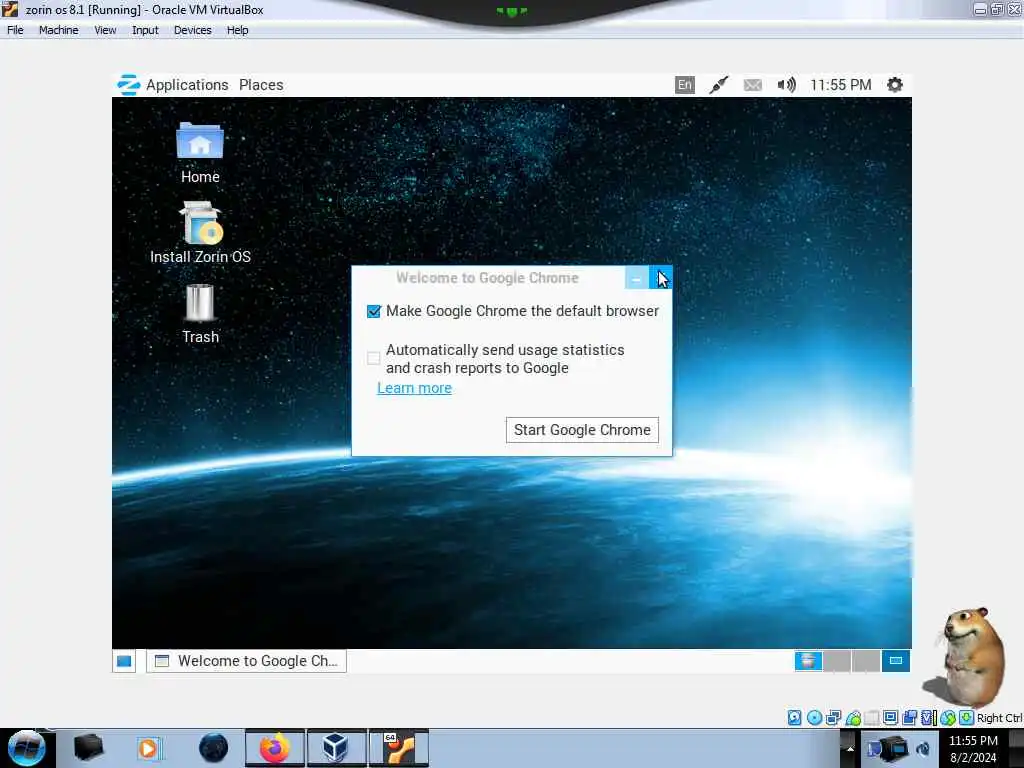Image resolution: width=1024 pixels, height=768 pixels.
Task: Check the default browser checkbox
Action: 374,312
